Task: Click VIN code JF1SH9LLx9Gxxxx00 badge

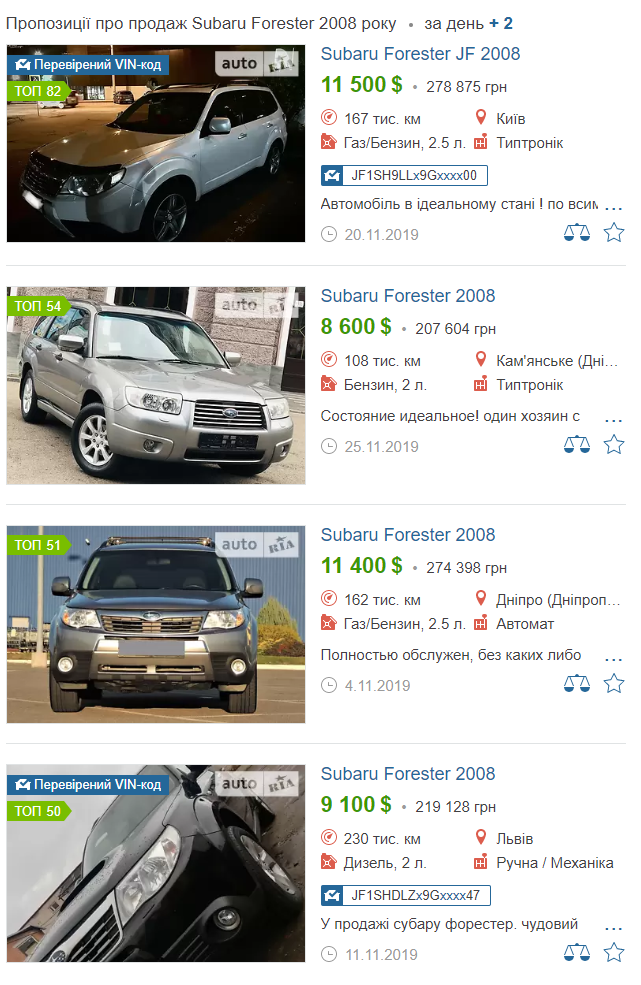Action: point(404,175)
